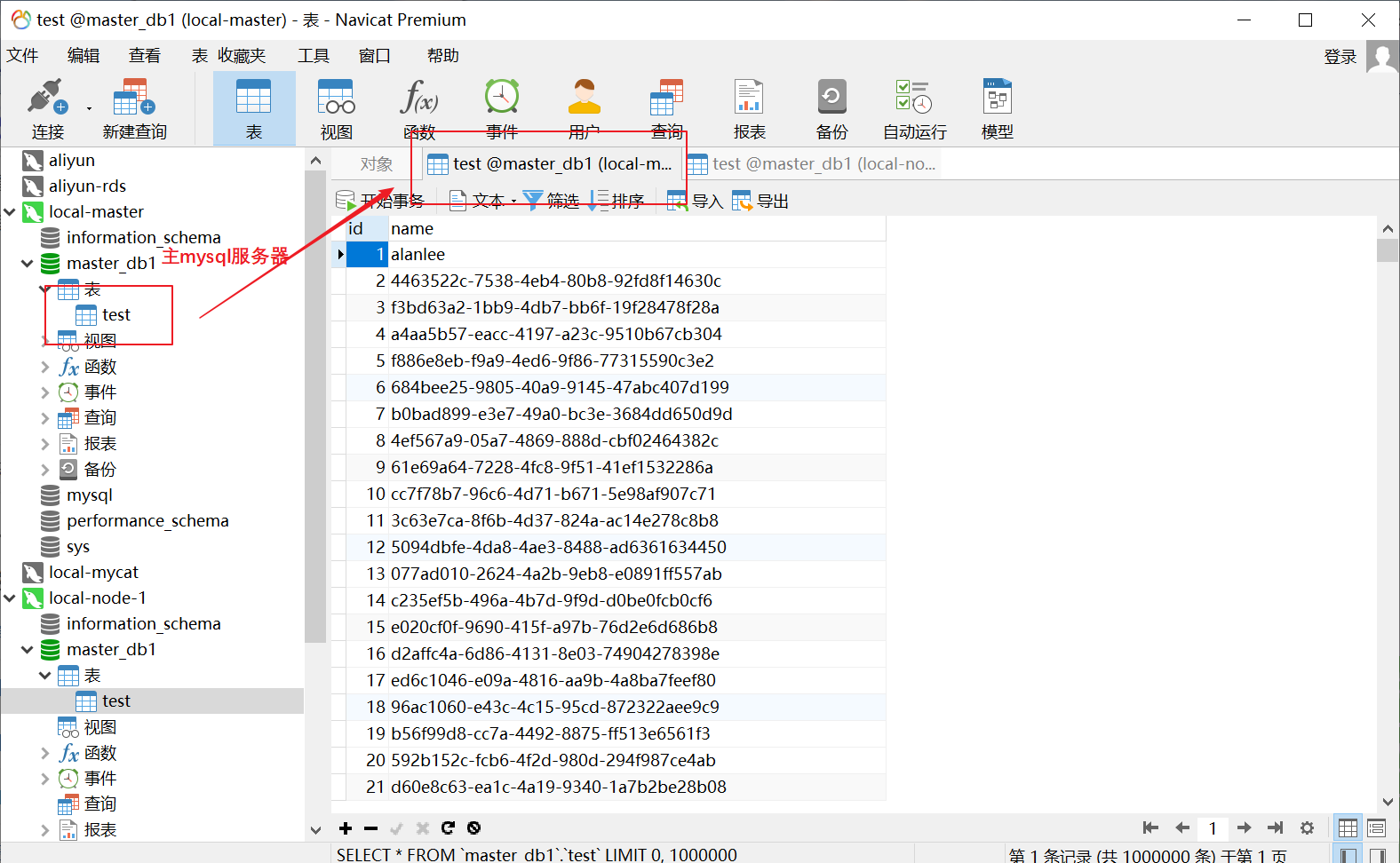Collapse the local-node-1 connection

click(10, 598)
